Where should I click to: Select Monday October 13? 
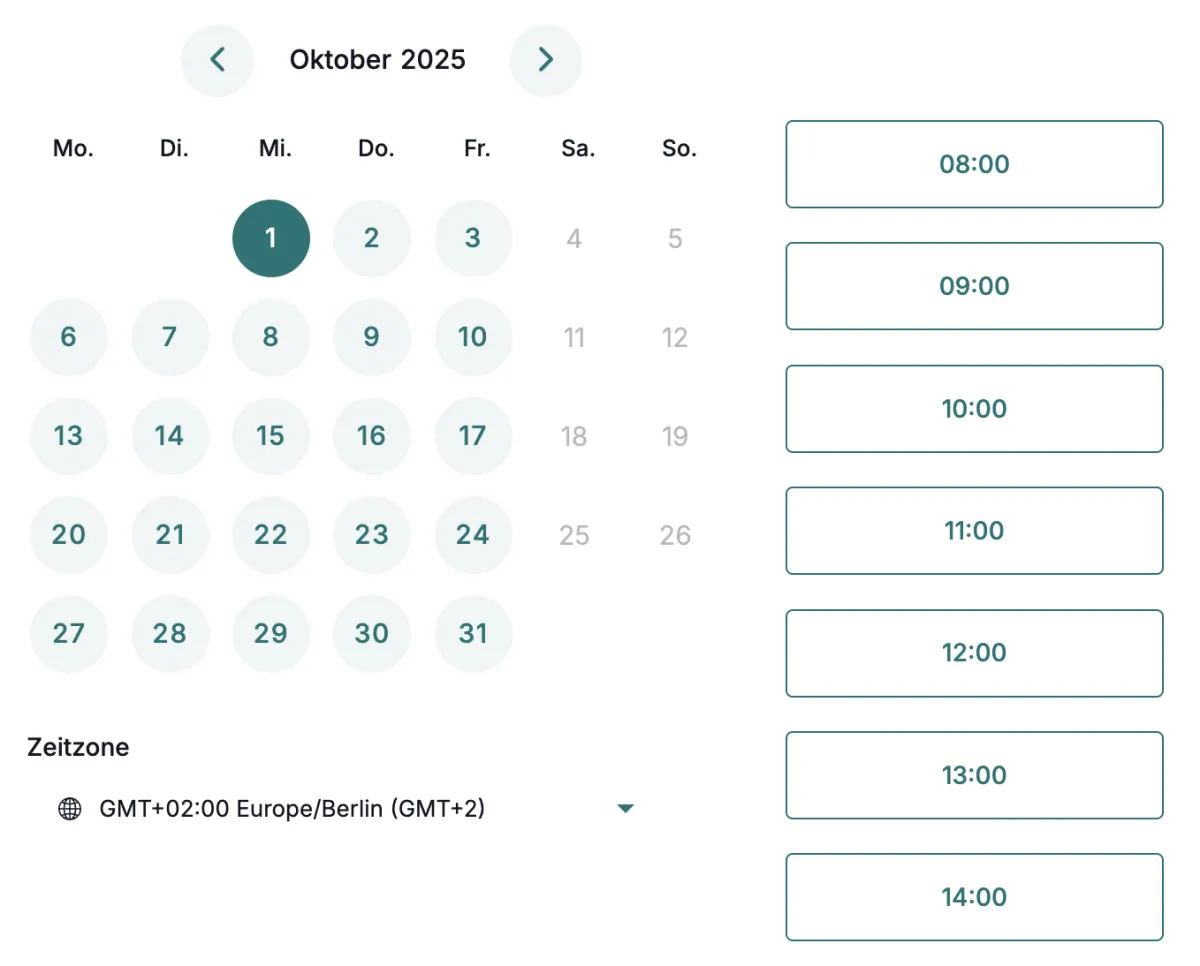69,436
